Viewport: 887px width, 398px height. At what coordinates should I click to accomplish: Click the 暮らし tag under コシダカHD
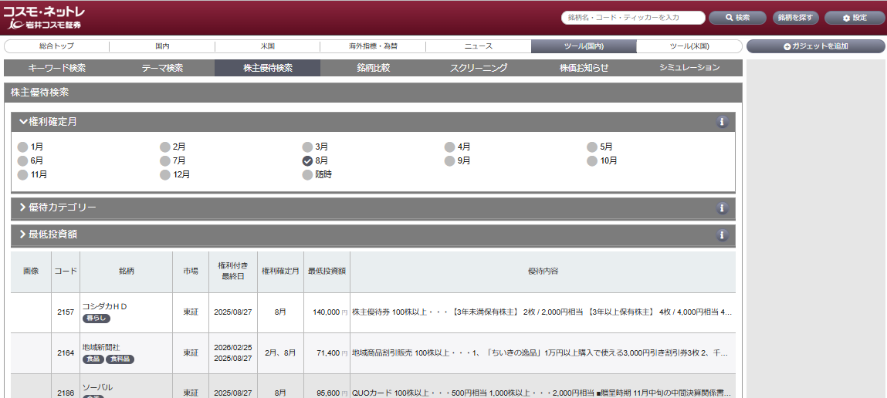[x=96, y=318]
